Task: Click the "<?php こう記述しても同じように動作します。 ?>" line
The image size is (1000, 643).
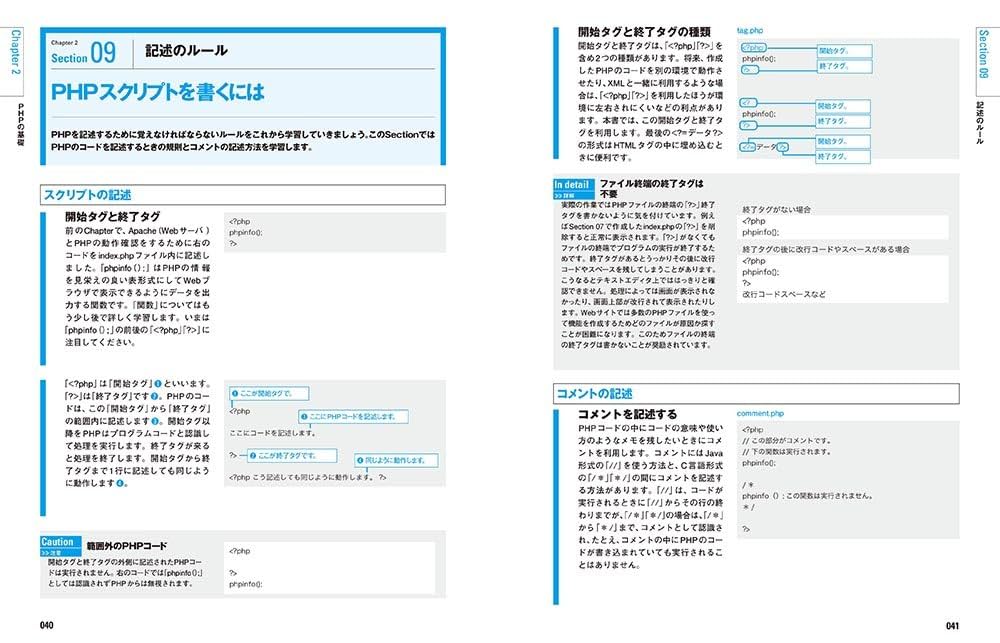Action: pyautogui.click(x=307, y=477)
